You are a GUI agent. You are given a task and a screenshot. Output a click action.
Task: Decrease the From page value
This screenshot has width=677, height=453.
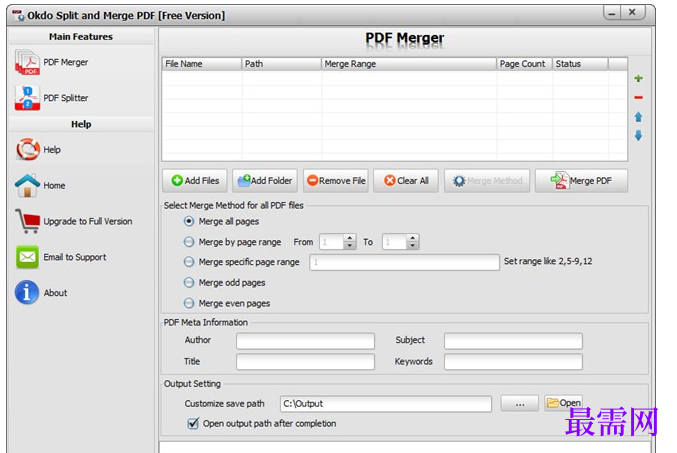click(x=349, y=246)
